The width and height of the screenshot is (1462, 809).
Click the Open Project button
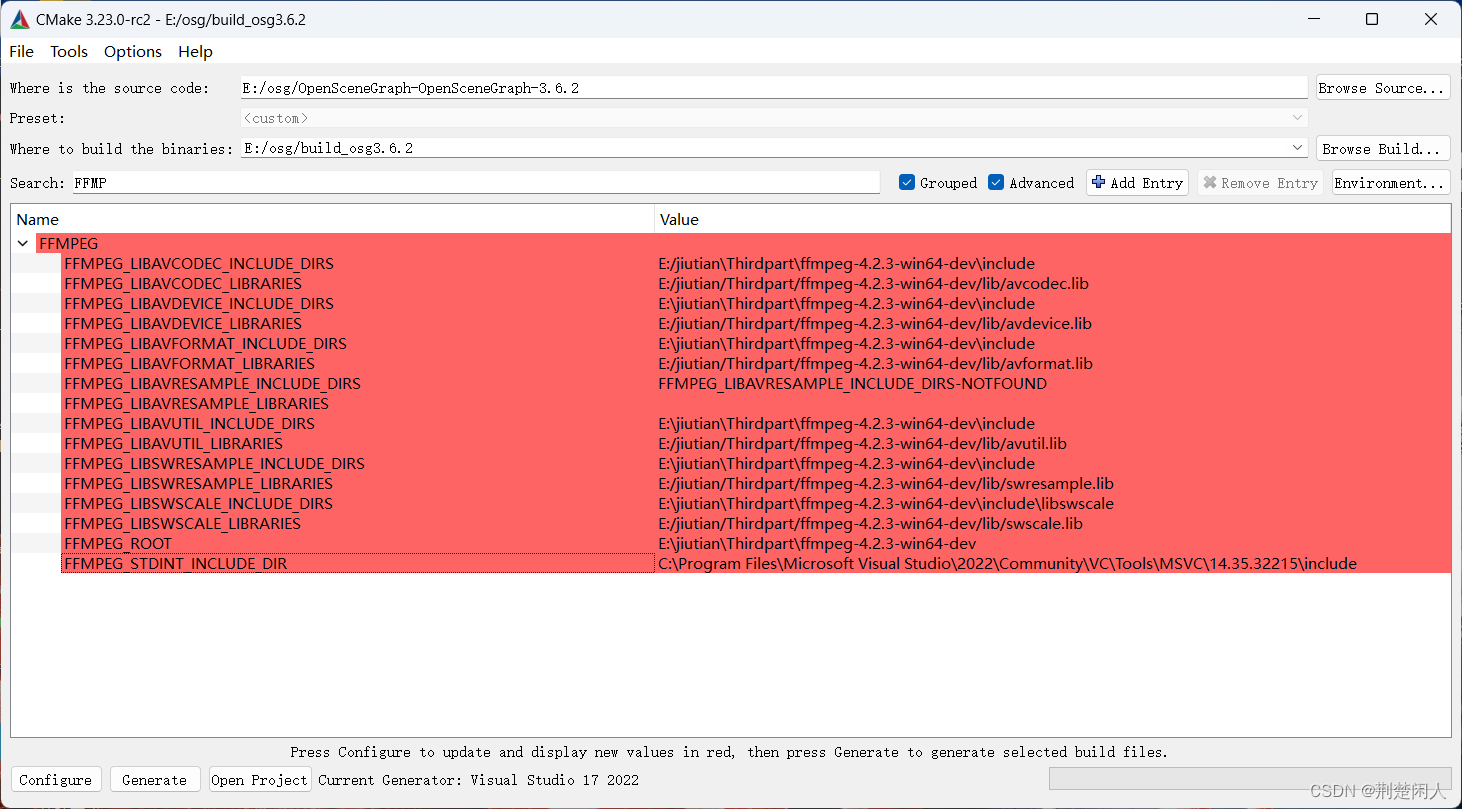point(260,780)
